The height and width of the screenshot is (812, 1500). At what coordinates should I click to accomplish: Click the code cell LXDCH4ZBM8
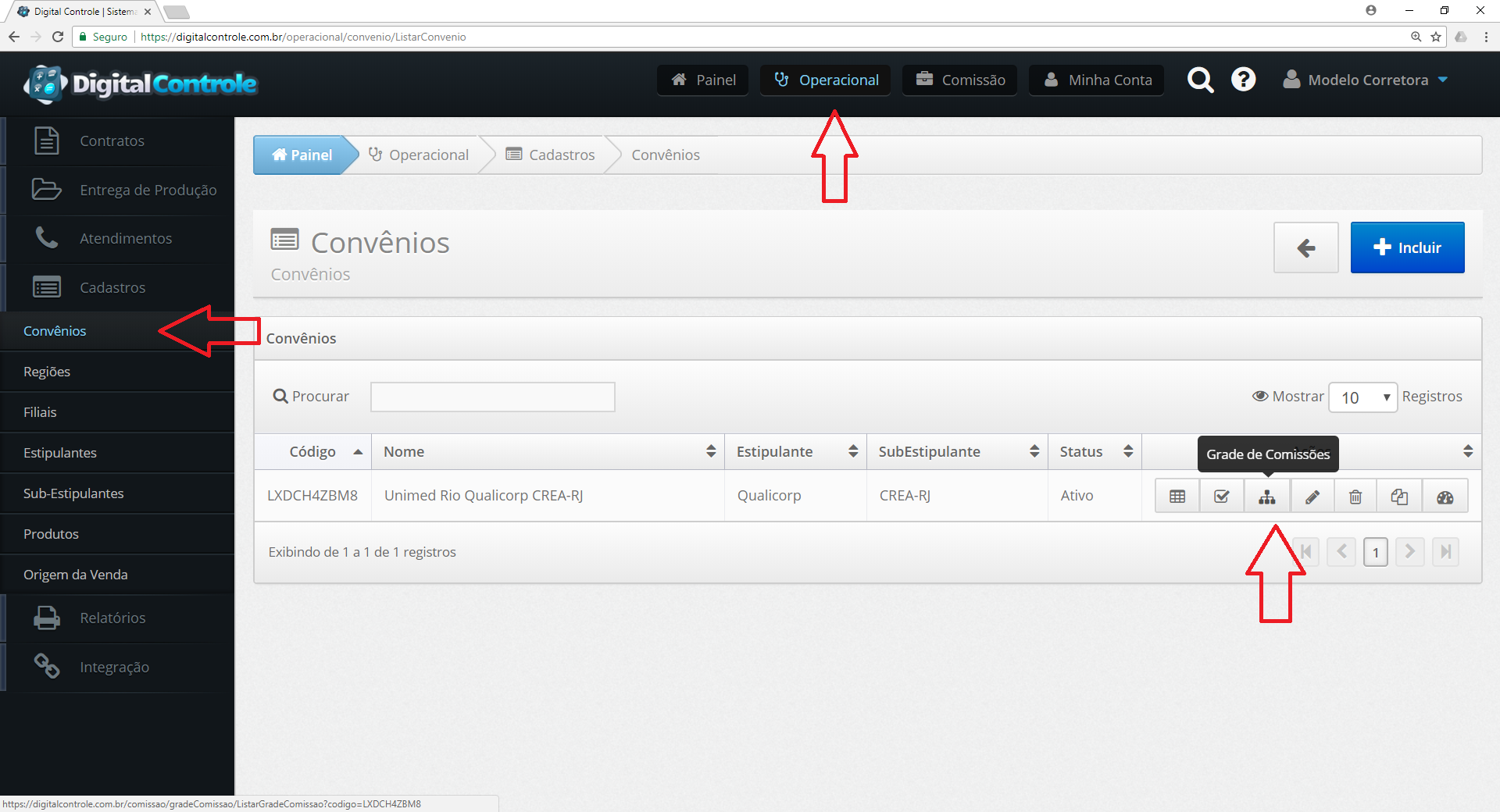tap(312, 496)
